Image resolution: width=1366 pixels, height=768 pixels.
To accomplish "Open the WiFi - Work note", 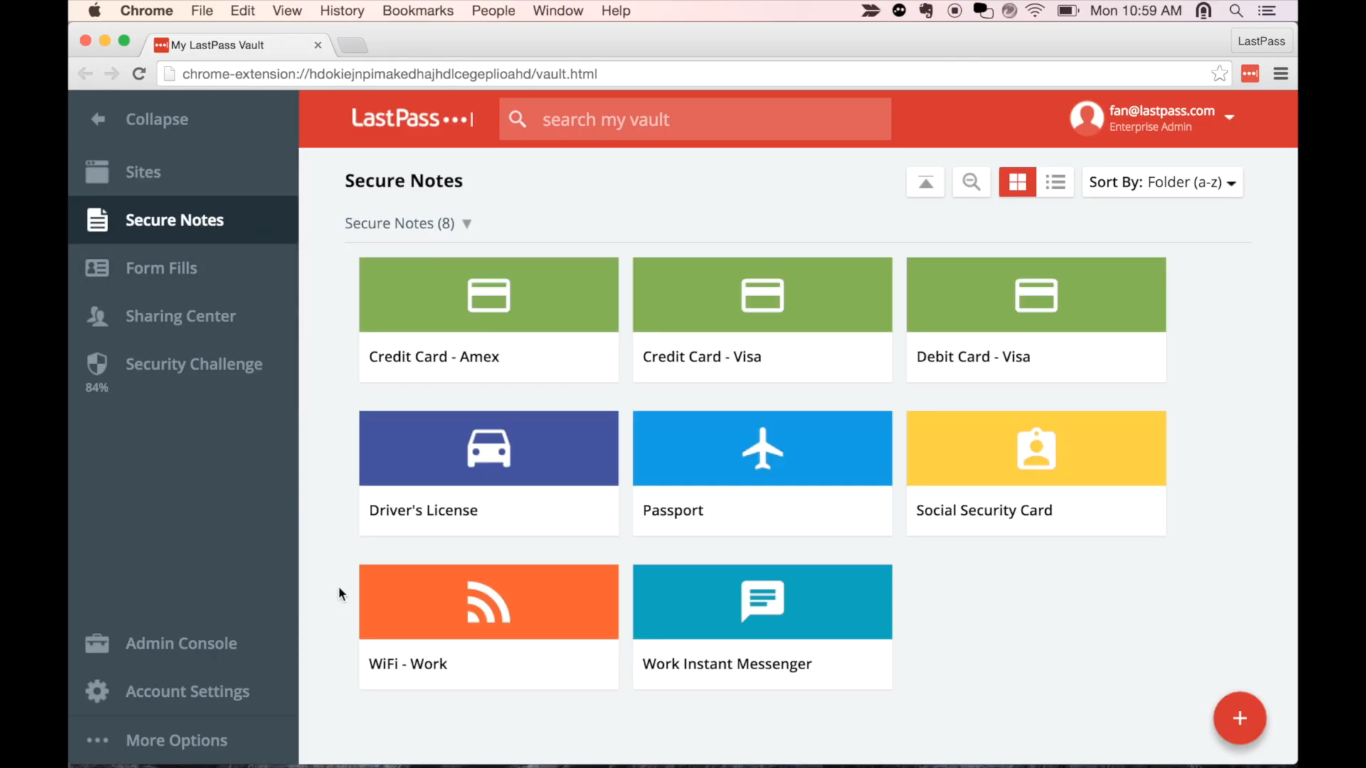I will click(x=488, y=626).
